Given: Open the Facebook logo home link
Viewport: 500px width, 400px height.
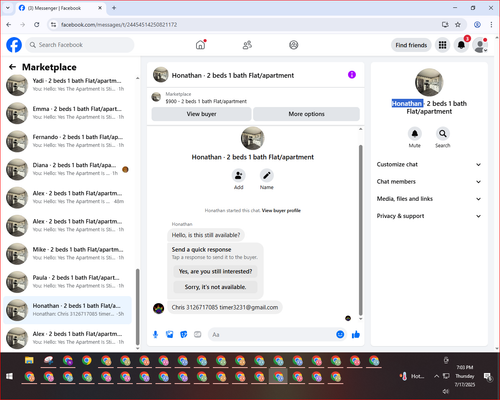Looking at the screenshot, I should pos(14,45).
